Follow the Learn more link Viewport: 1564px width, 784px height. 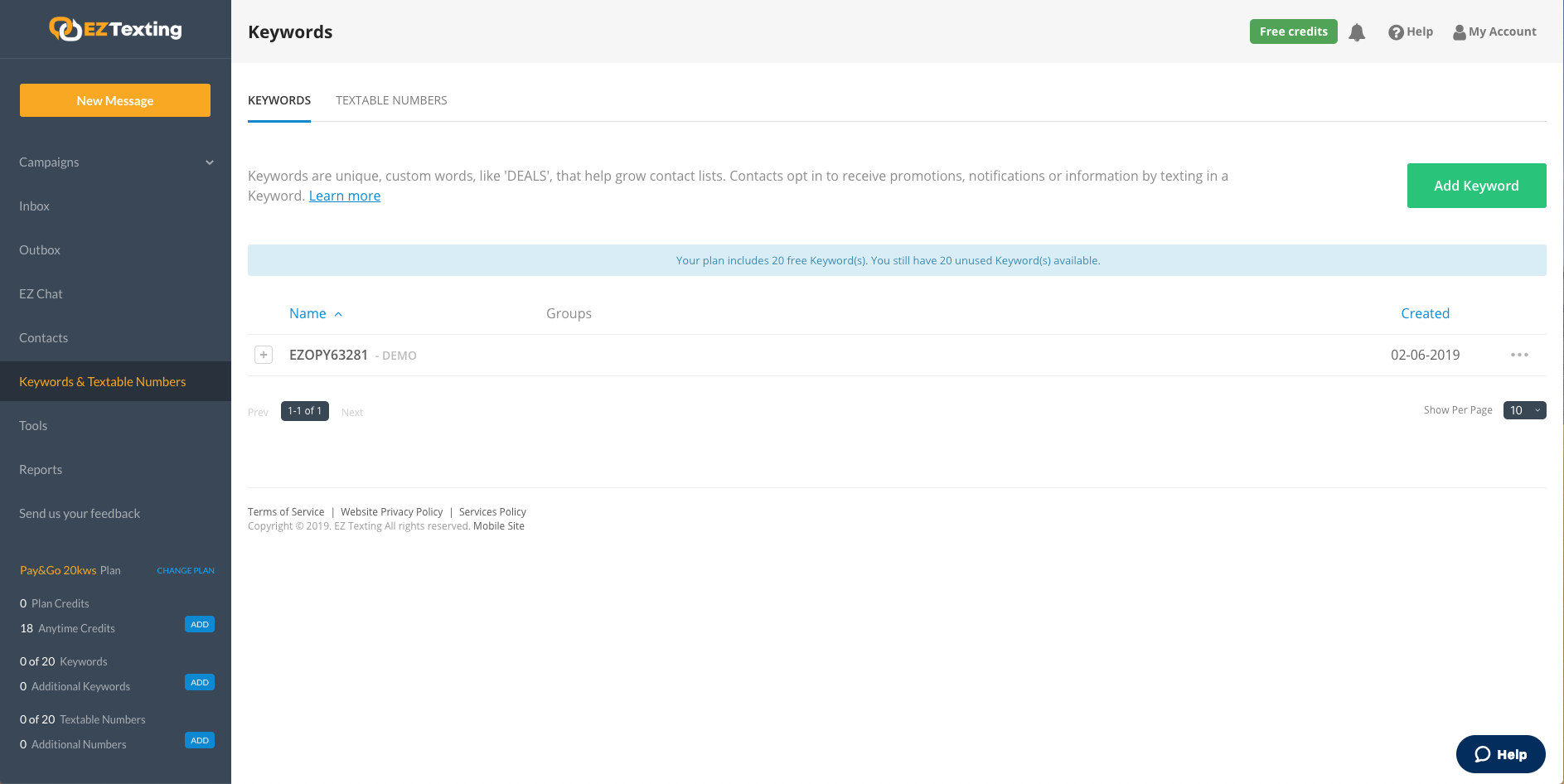(x=345, y=196)
